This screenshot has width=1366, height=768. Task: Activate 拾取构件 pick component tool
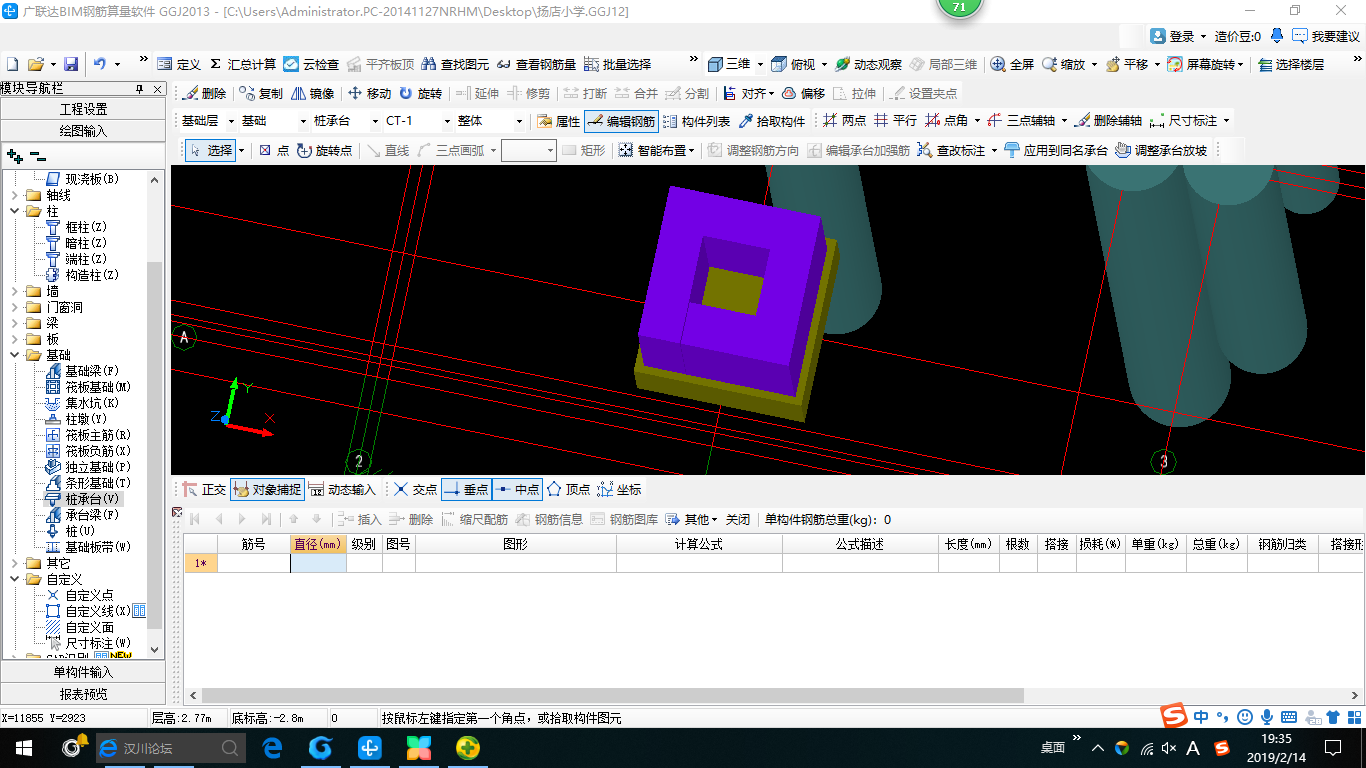click(x=771, y=121)
